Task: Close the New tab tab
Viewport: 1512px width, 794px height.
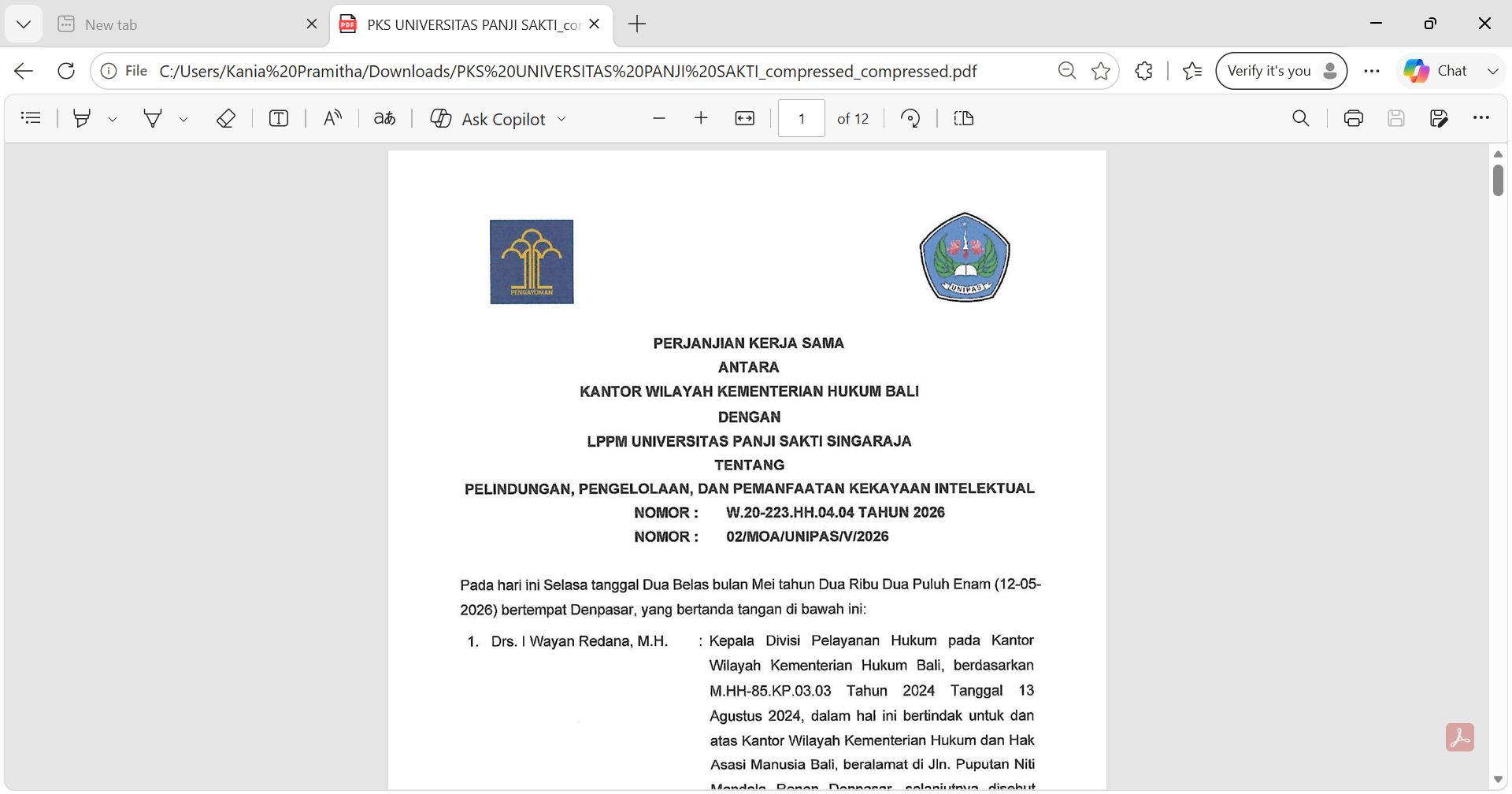Action: [312, 24]
